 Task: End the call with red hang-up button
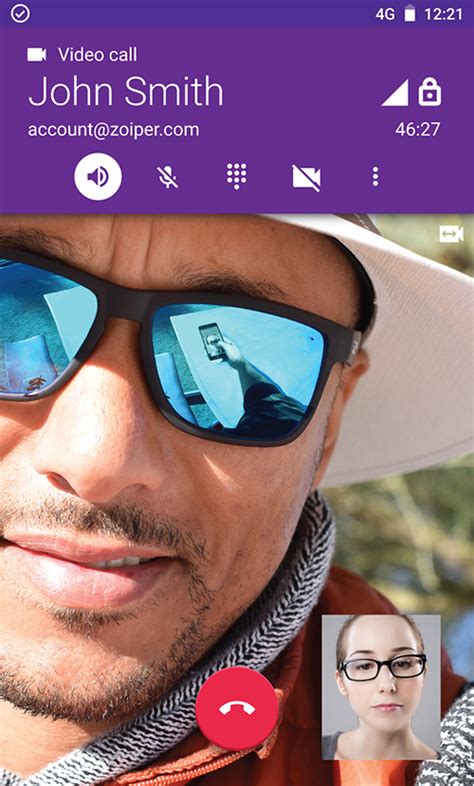pos(236,708)
